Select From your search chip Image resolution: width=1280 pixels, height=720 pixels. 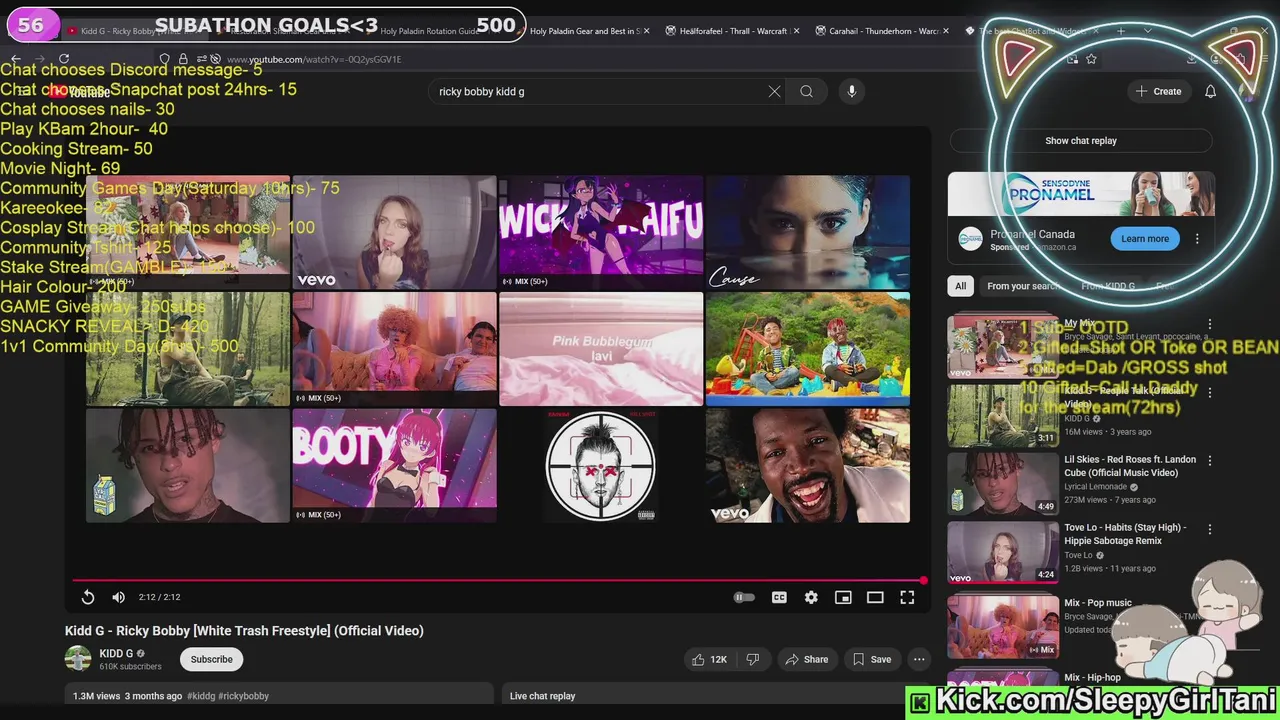click(1023, 286)
